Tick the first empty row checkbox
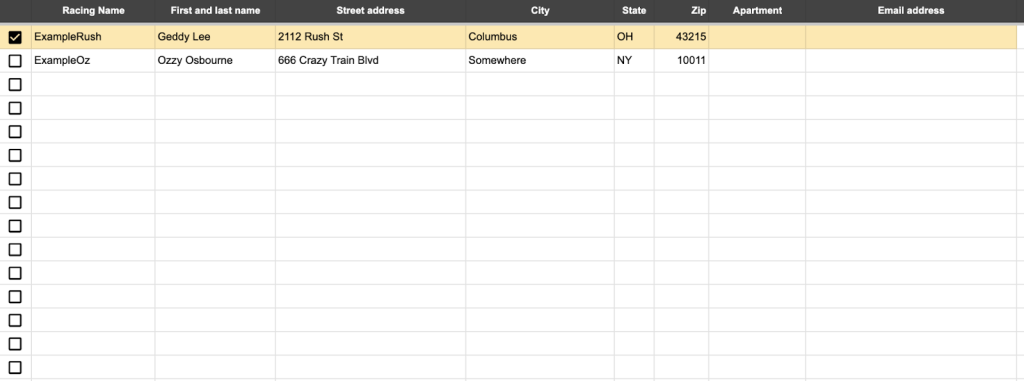This screenshot has width=1024, height=381. [x=14, y=84]
